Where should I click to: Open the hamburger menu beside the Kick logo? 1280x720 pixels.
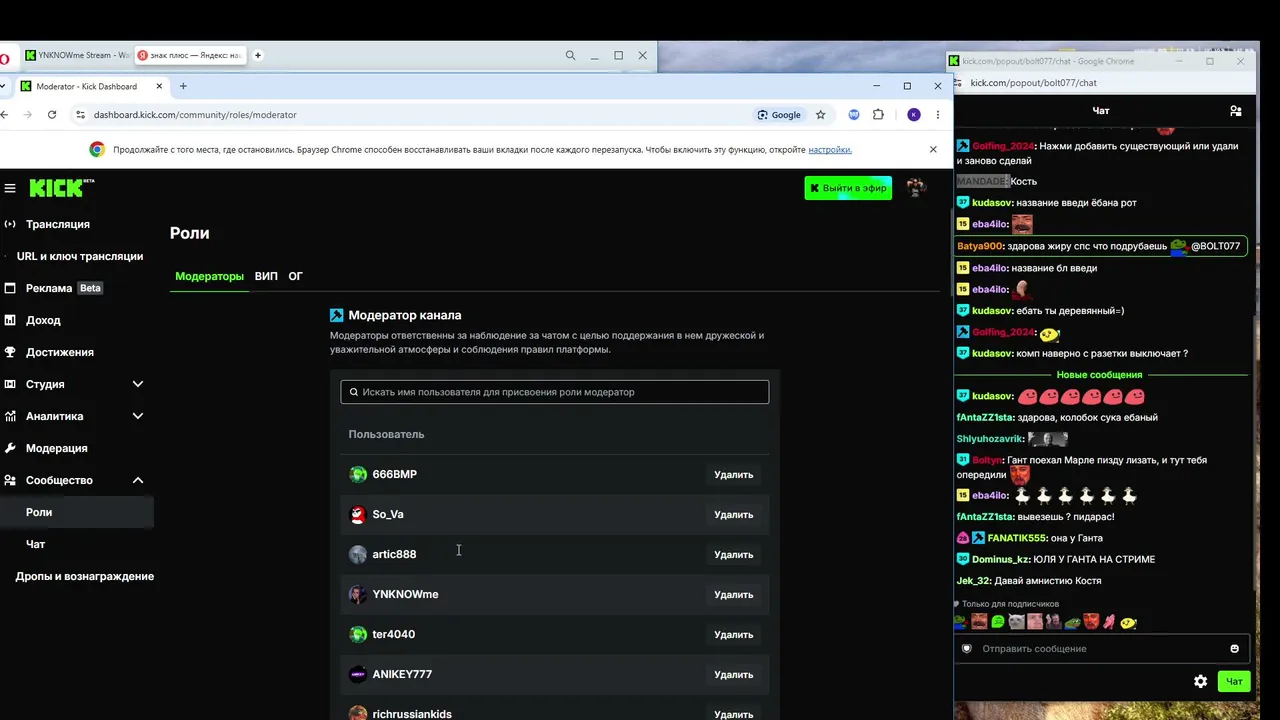(x=10, y=188)
